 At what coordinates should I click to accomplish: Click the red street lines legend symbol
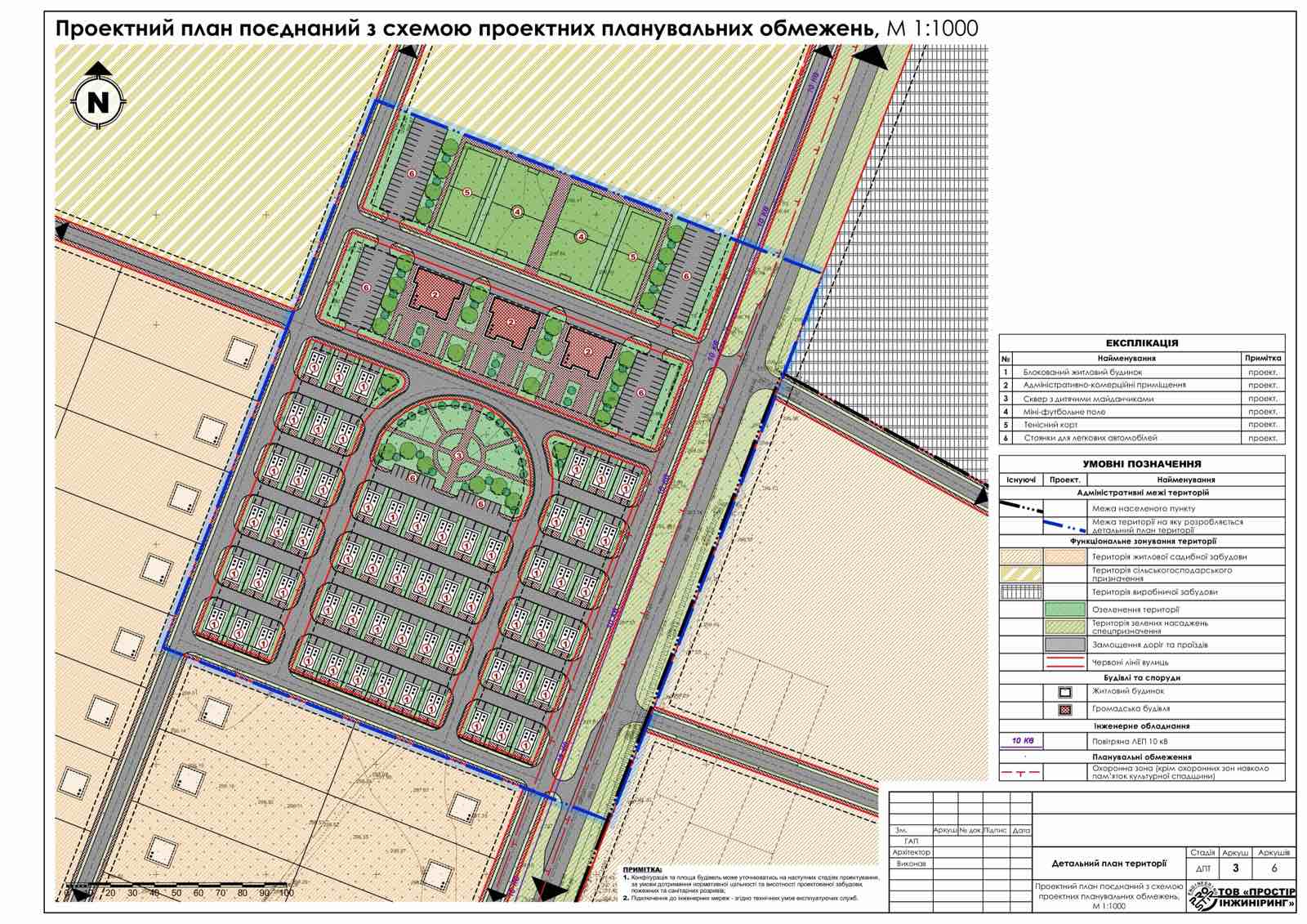(x=1064, y=662)
